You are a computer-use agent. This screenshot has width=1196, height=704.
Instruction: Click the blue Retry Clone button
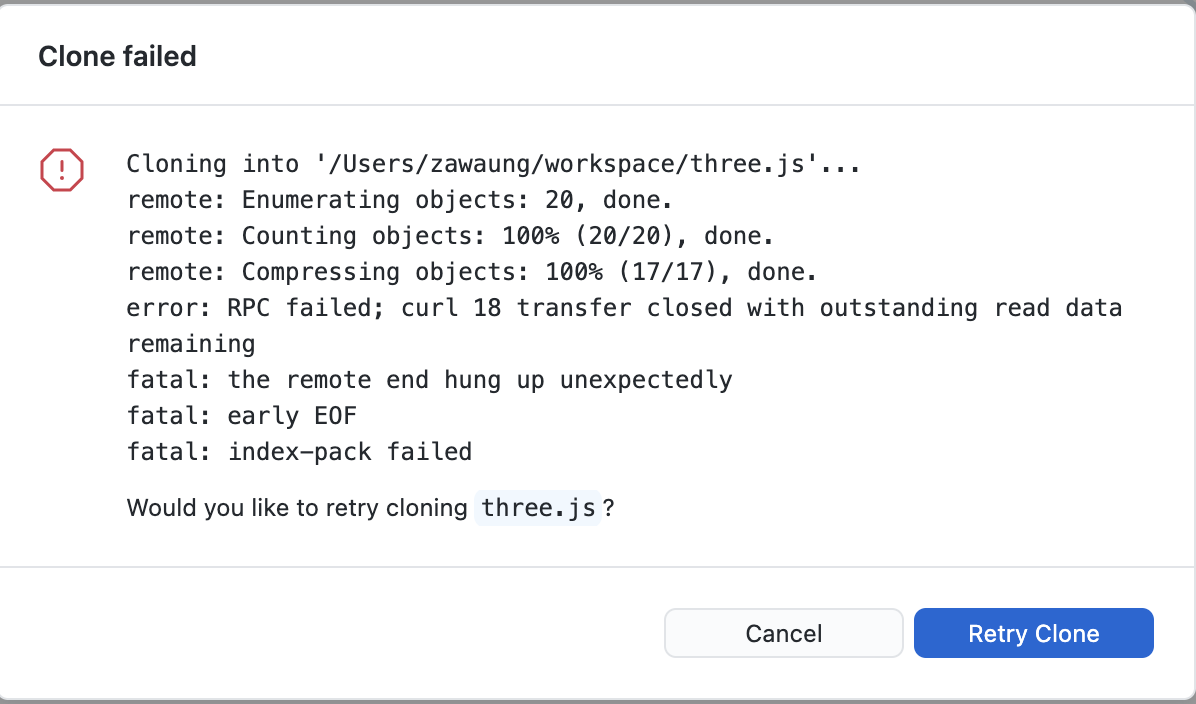(x=1033, y=633)
